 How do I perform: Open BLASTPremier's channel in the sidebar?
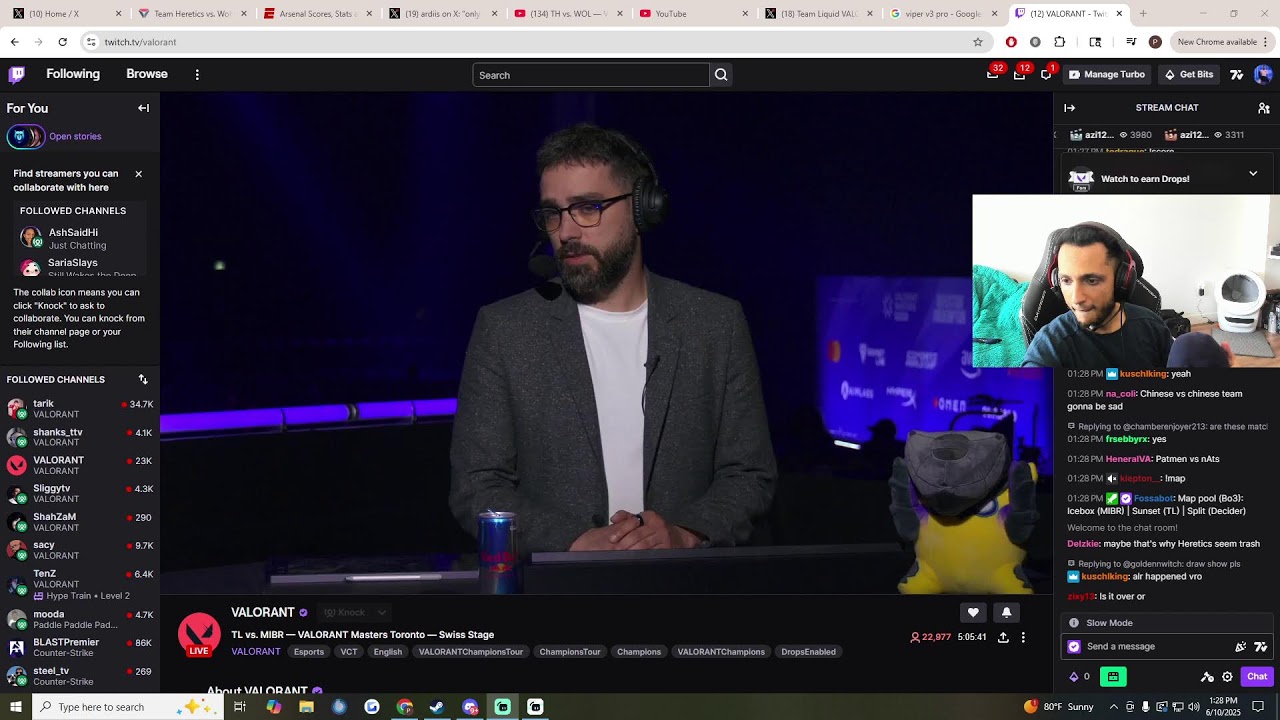(x=80, y=648)
